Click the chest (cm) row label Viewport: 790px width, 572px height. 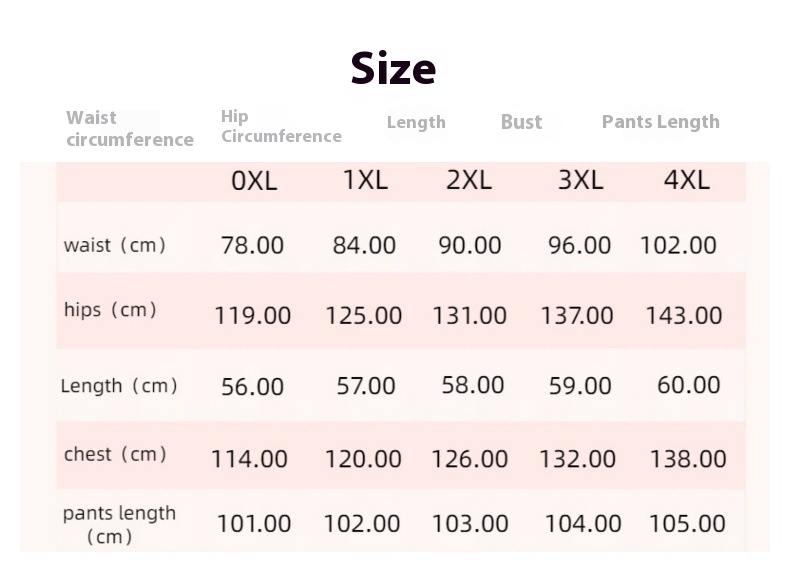click(114, 455)
